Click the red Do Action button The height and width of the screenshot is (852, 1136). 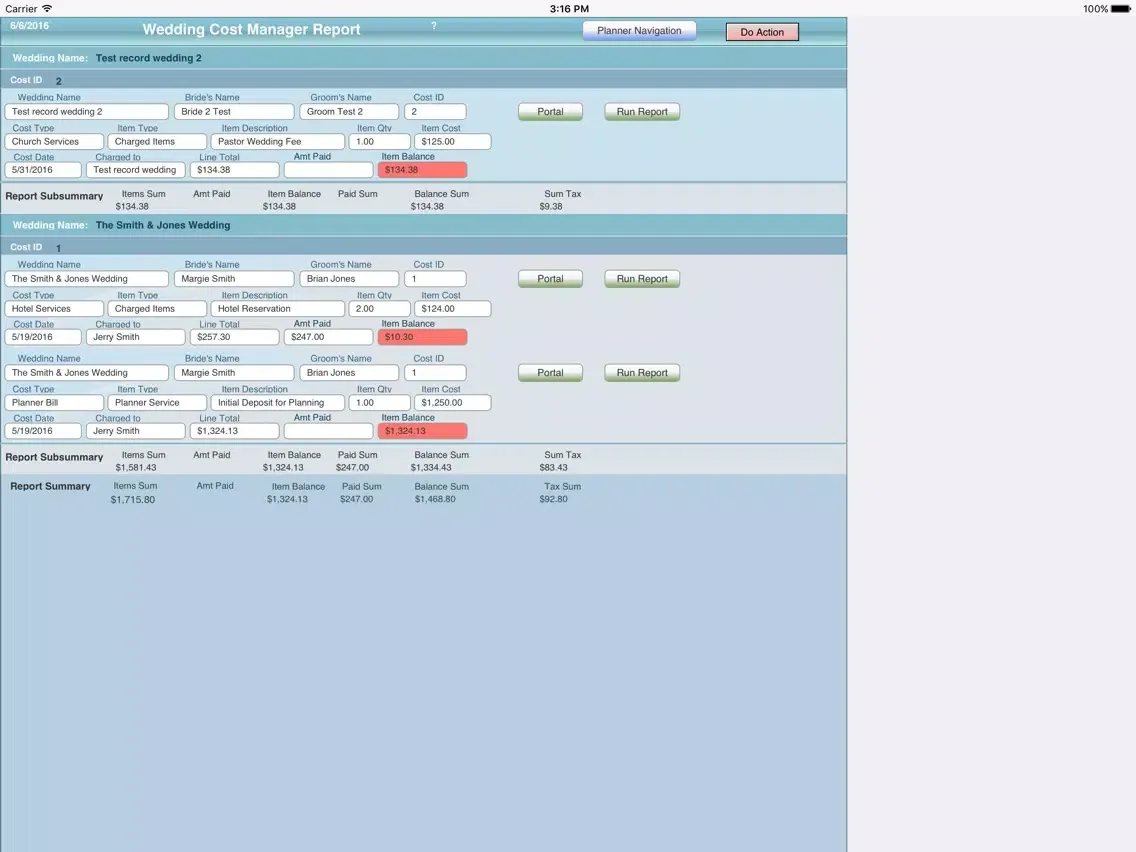point(762,32)
